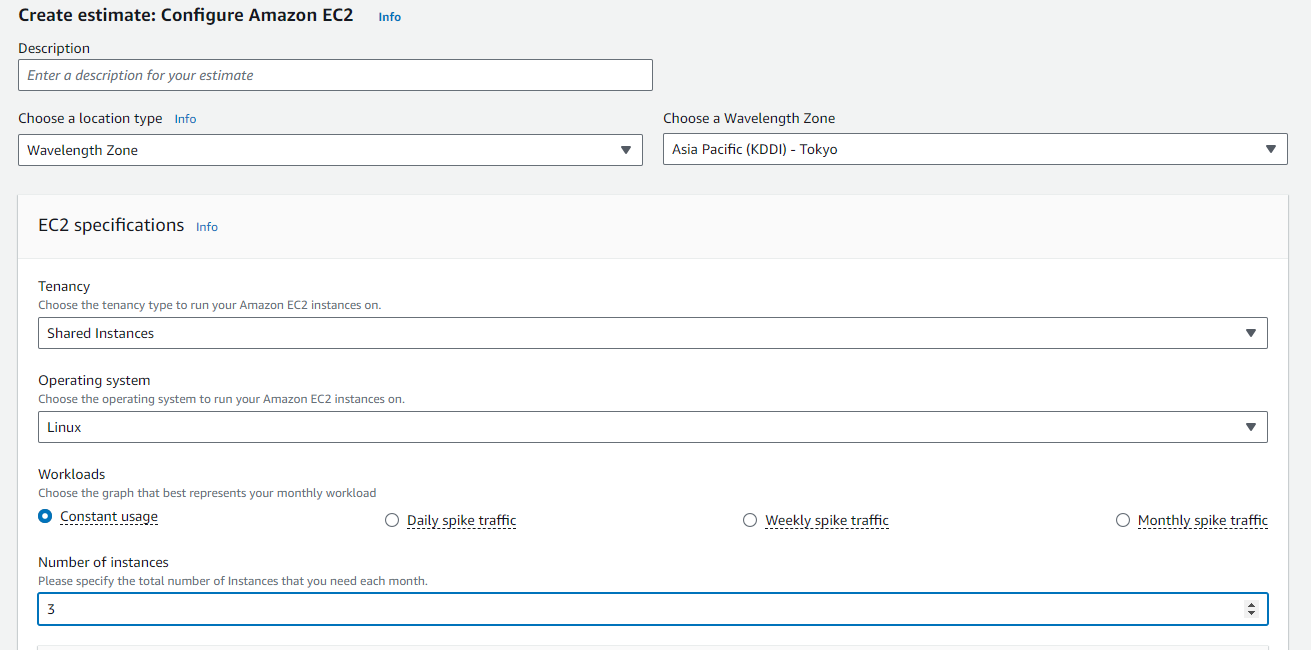This screenshot has width=1311, height=650.
Task: Click the Description input field
Action: (x=335, y=75)
